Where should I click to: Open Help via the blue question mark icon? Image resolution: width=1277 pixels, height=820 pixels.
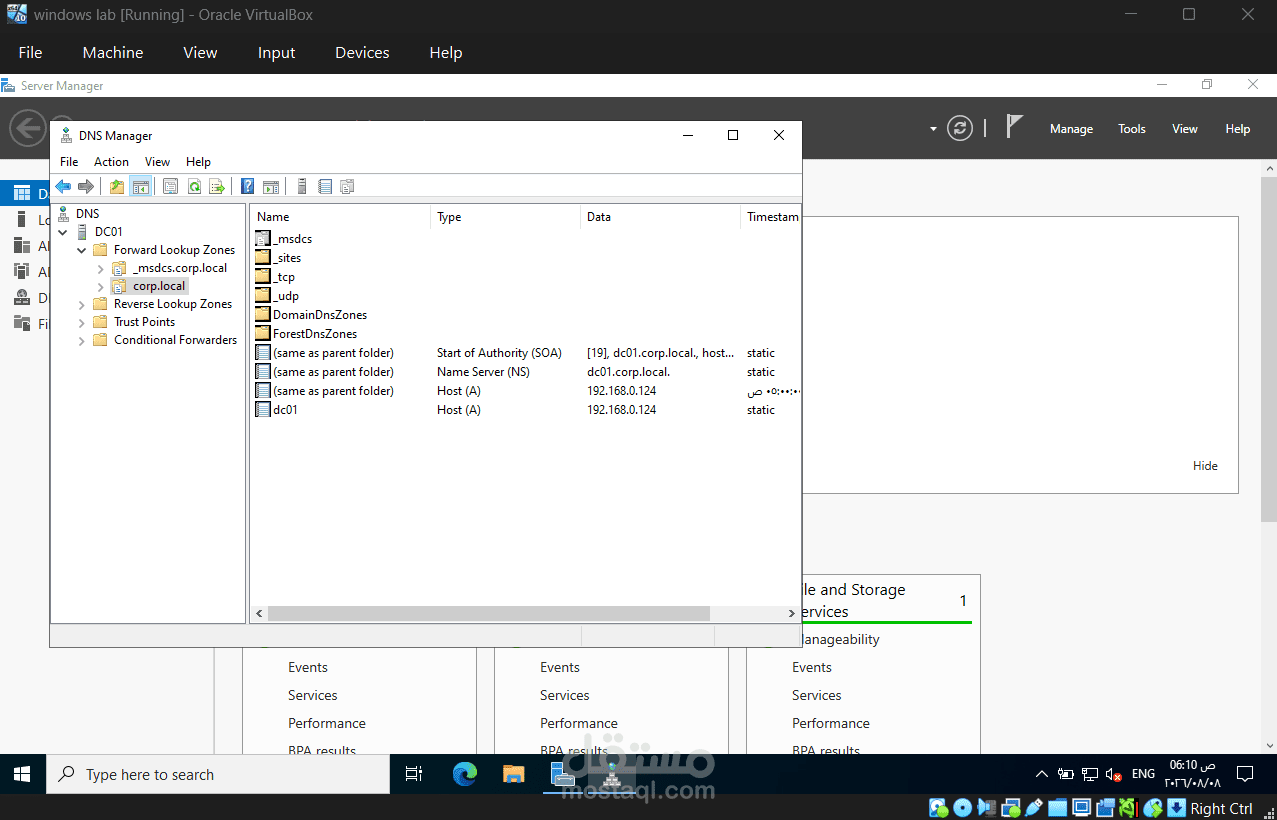point(247,186)
